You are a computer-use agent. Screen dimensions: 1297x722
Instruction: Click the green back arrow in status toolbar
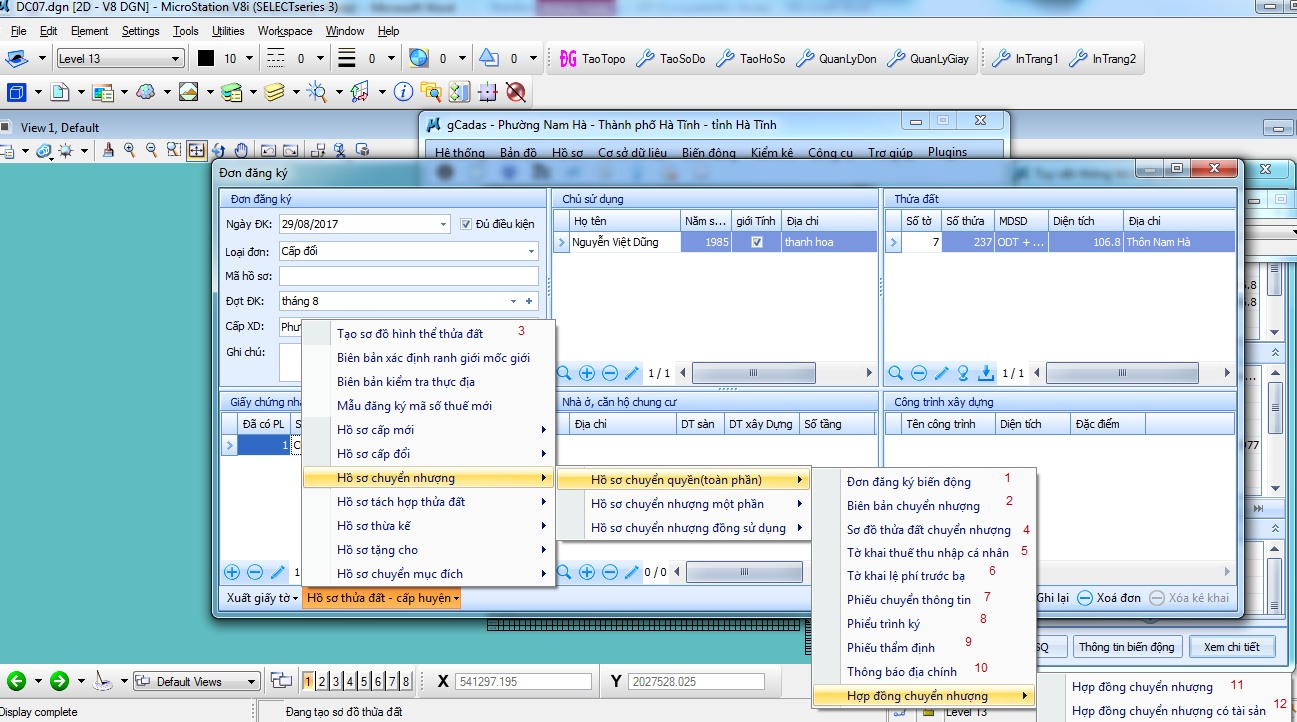16,682
